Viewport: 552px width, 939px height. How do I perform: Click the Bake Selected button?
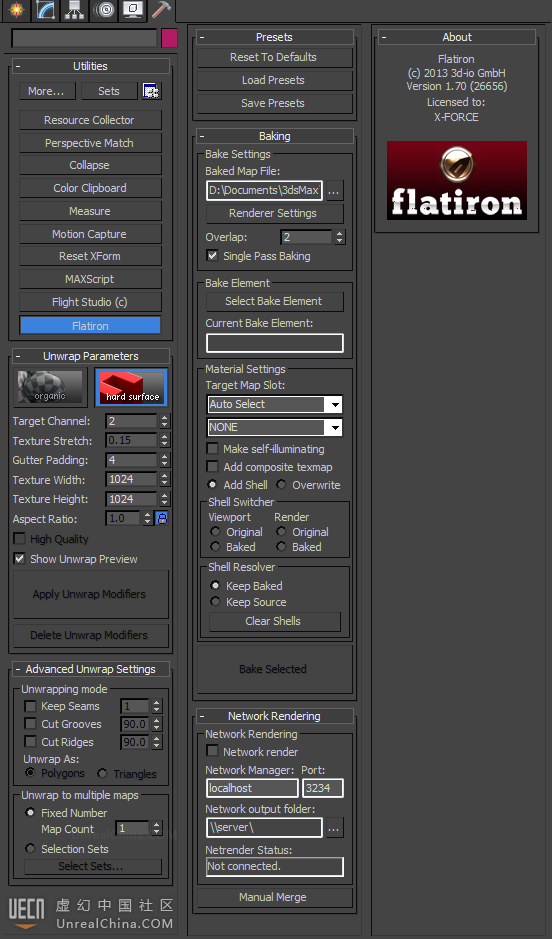(274, 669)
